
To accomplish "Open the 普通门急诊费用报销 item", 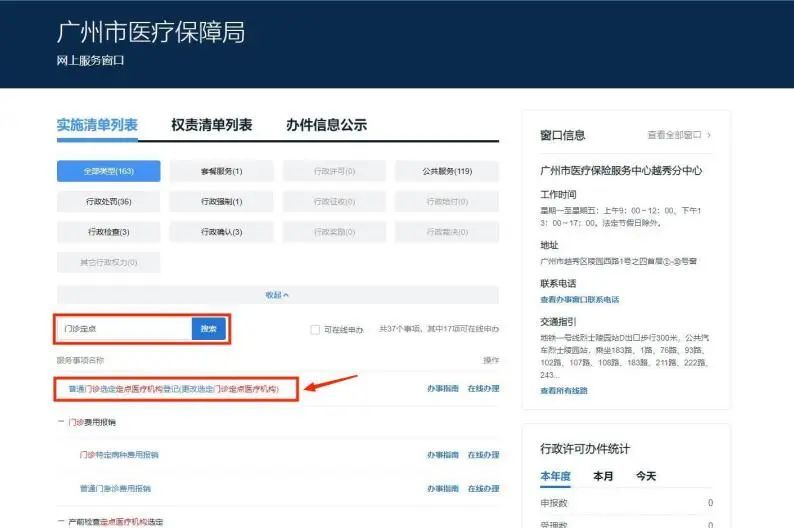I will click(x=115, y=489).
